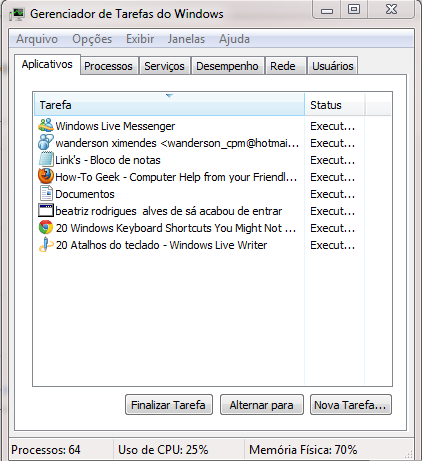Click the Windows Live Writer pen icon
The width and height of the screenshot is (422, 461).
click(46, 244)
